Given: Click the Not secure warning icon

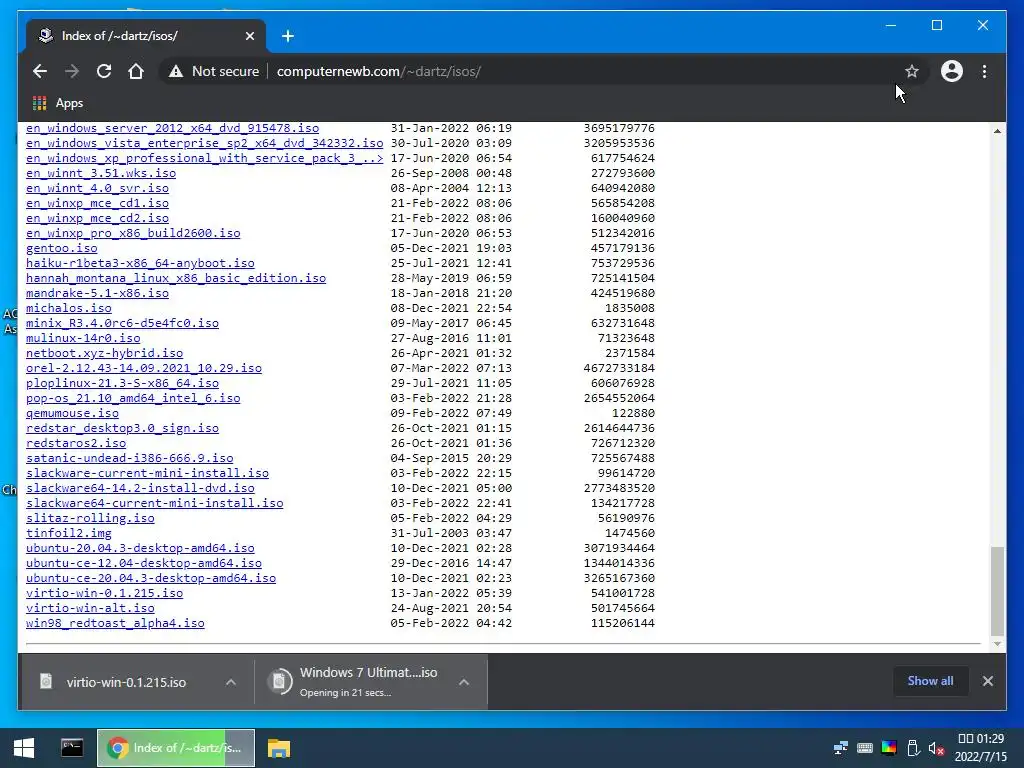Looking at the screenshot, I should tap(176, 71).
